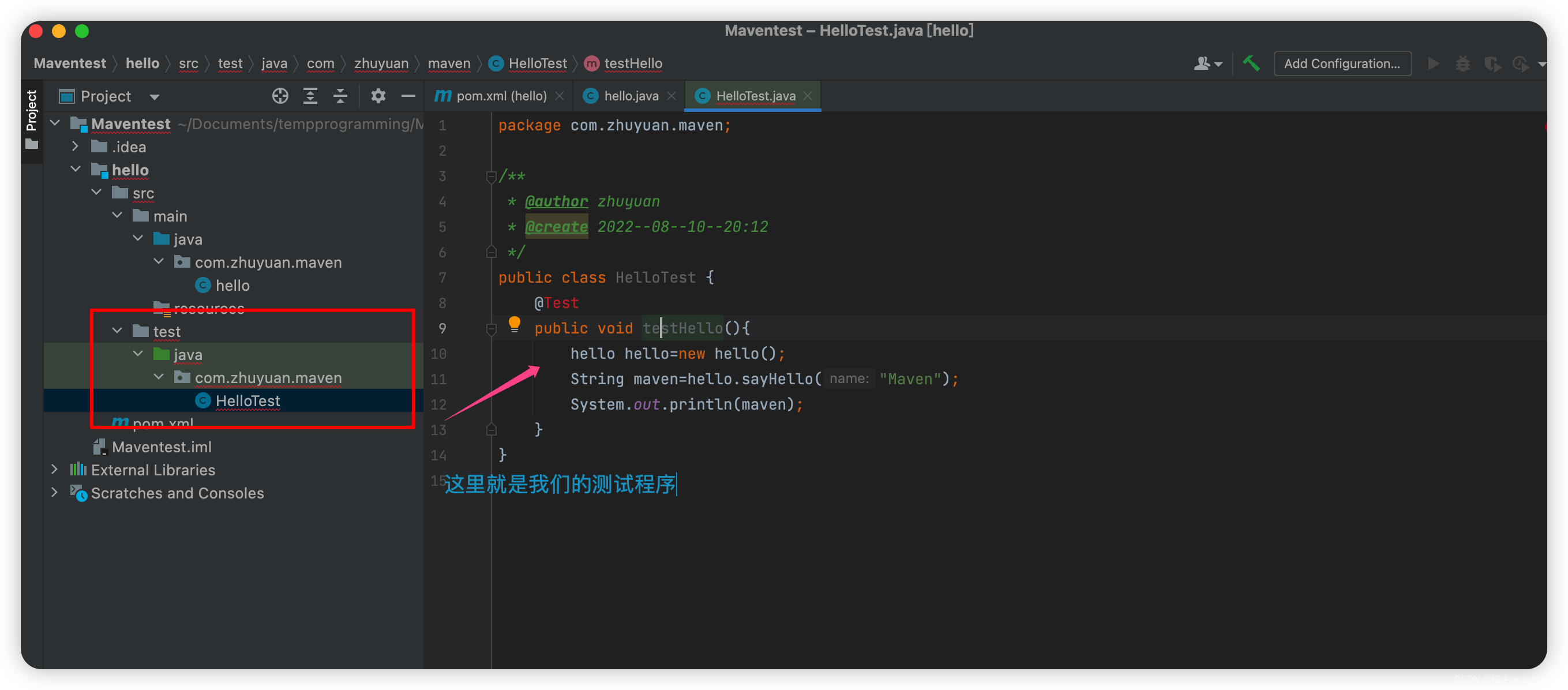Screen dimensions: 1568x690
Task: Click zhuyuan in breadcrumb bar
Action: click(x=381, y=63)
